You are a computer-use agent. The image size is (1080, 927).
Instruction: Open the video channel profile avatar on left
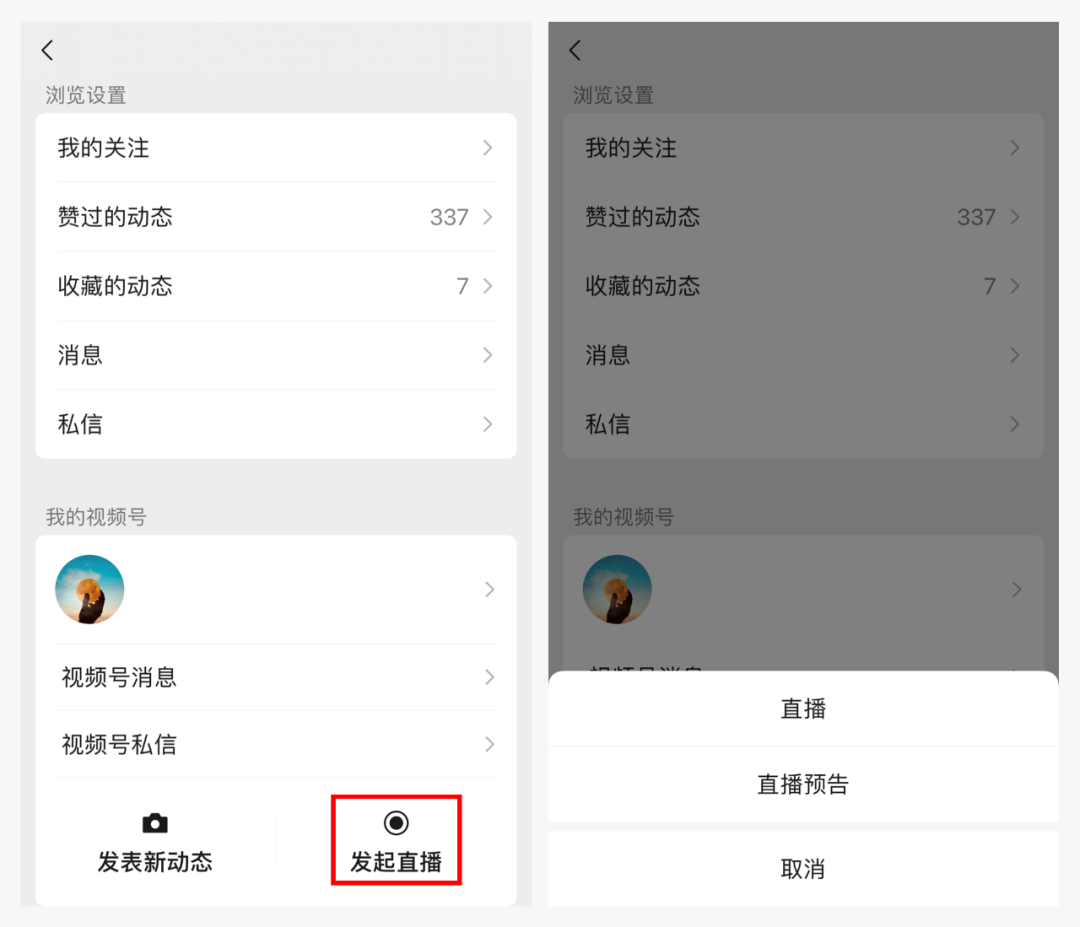tap(90, 590)
